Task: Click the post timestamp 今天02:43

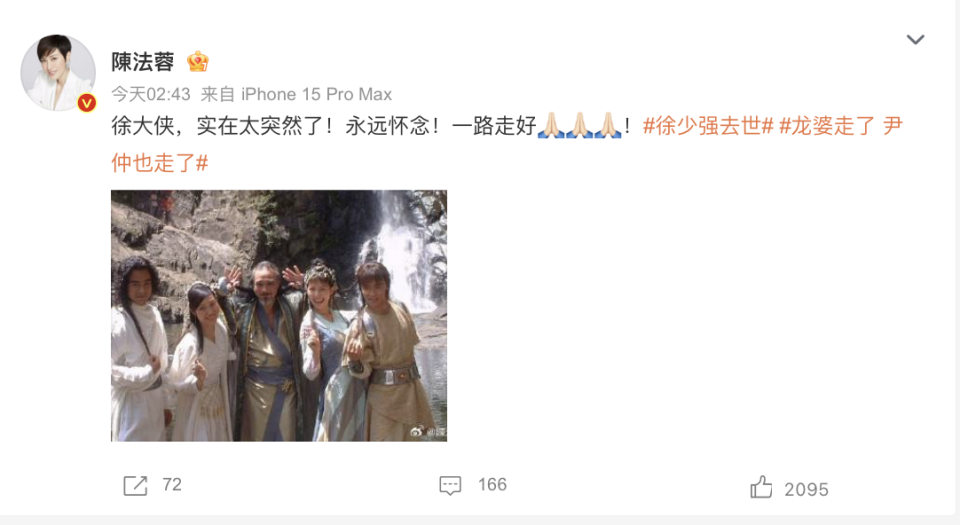Action: [x=151, y=94]
